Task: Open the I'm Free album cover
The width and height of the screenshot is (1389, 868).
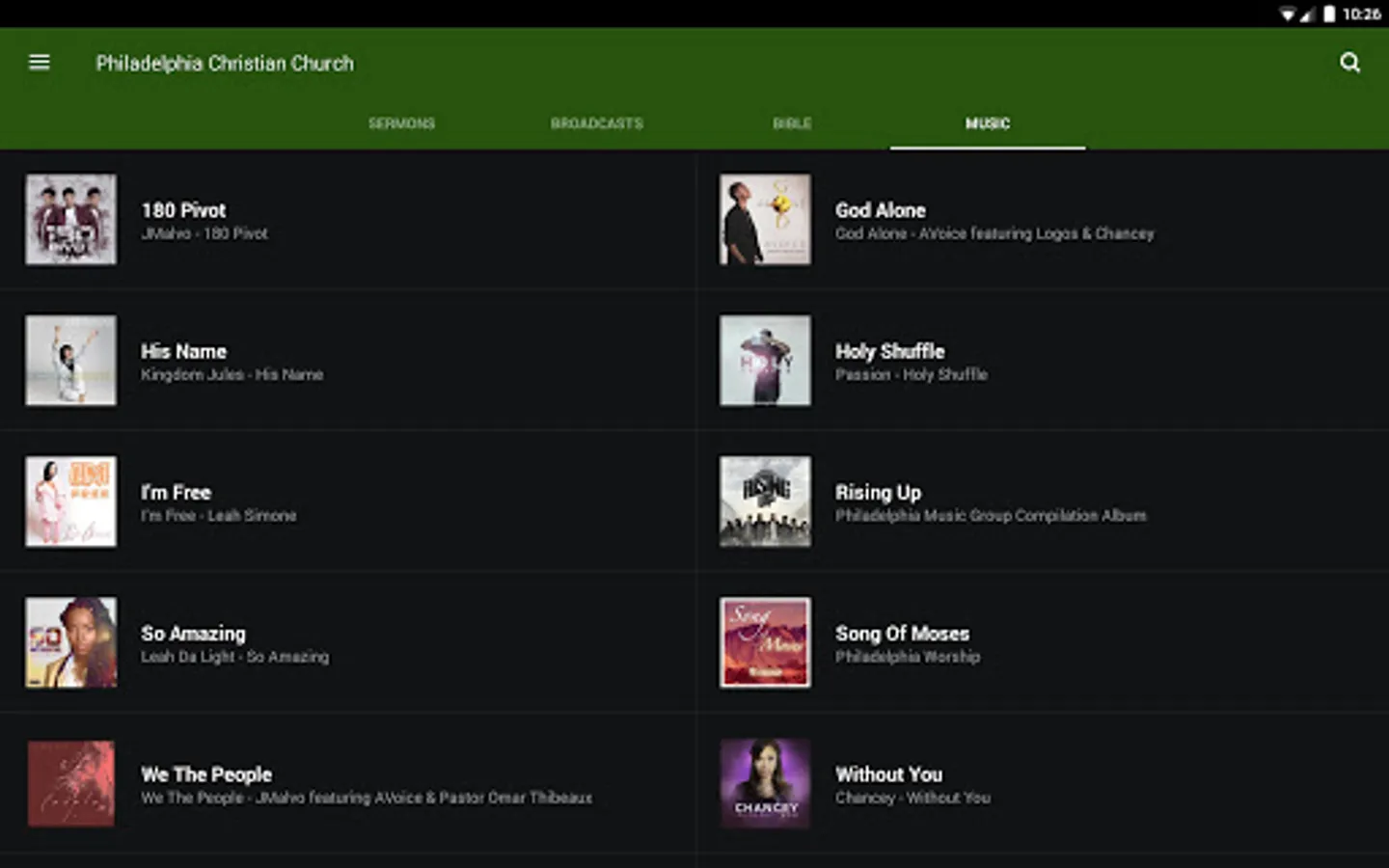Action: pyautogui.click(x=71, y=502)
